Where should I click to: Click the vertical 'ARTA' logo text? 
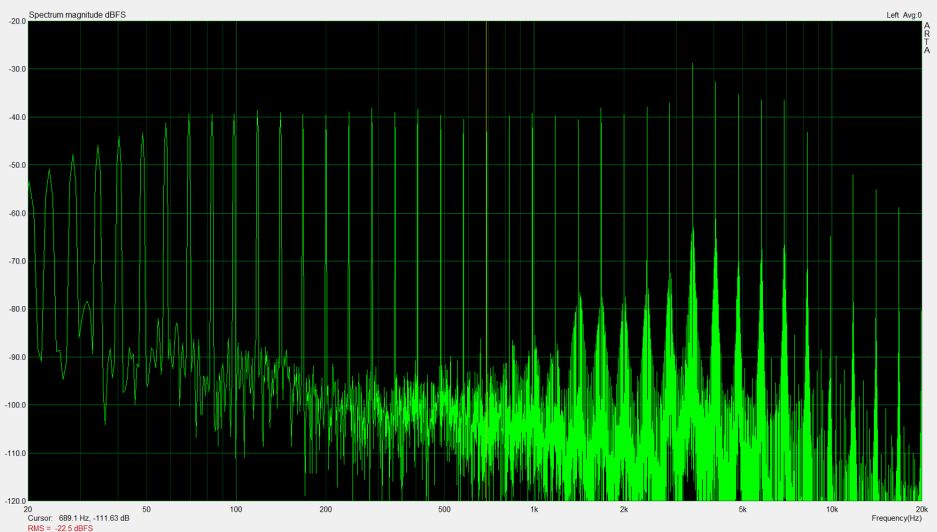click(927, 38)
